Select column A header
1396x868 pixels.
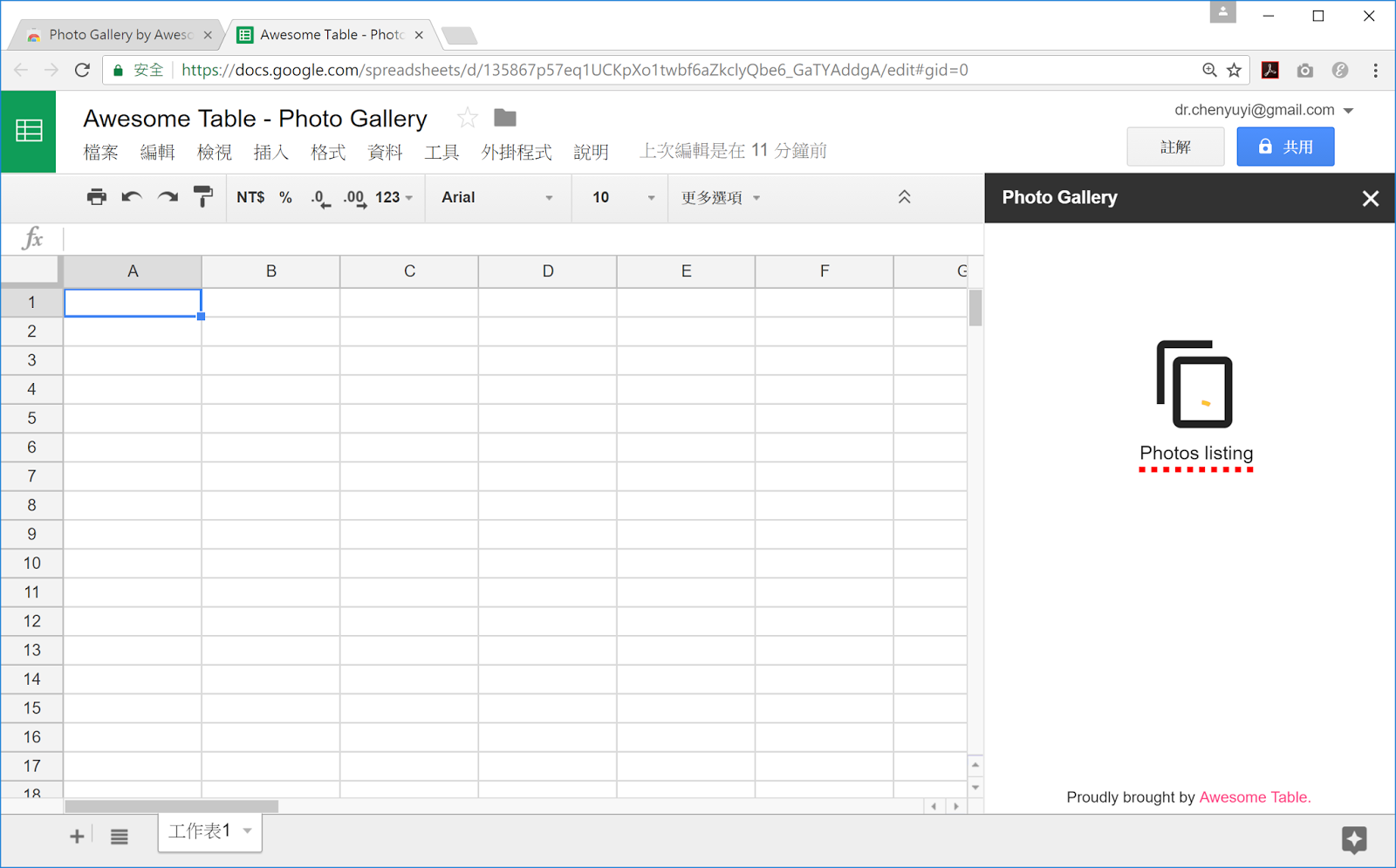(133, 271)
